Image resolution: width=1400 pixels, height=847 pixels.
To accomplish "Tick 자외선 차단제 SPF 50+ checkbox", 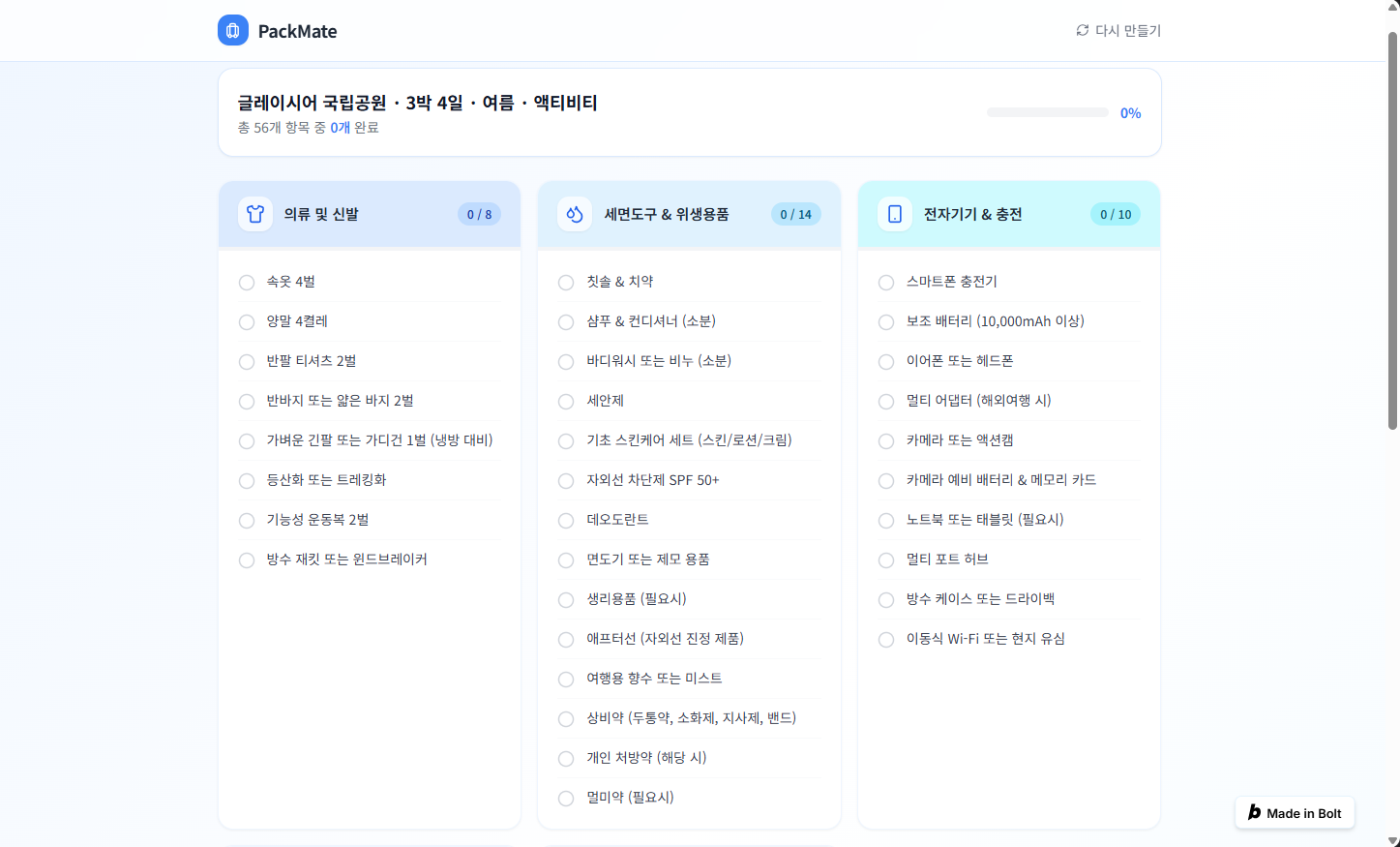I will pyautogui.click(x=566, y=480).
